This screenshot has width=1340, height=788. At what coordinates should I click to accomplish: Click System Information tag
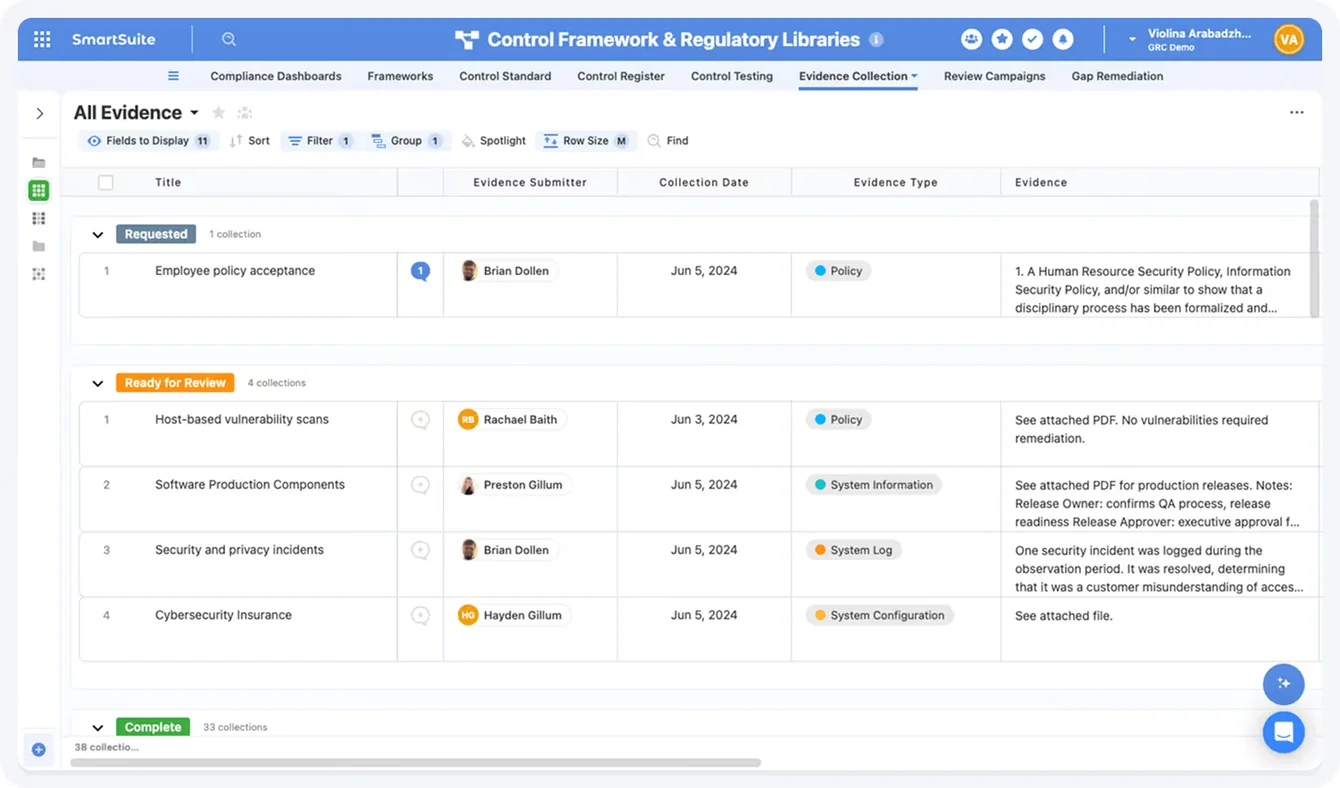click(x=874, y=485)
